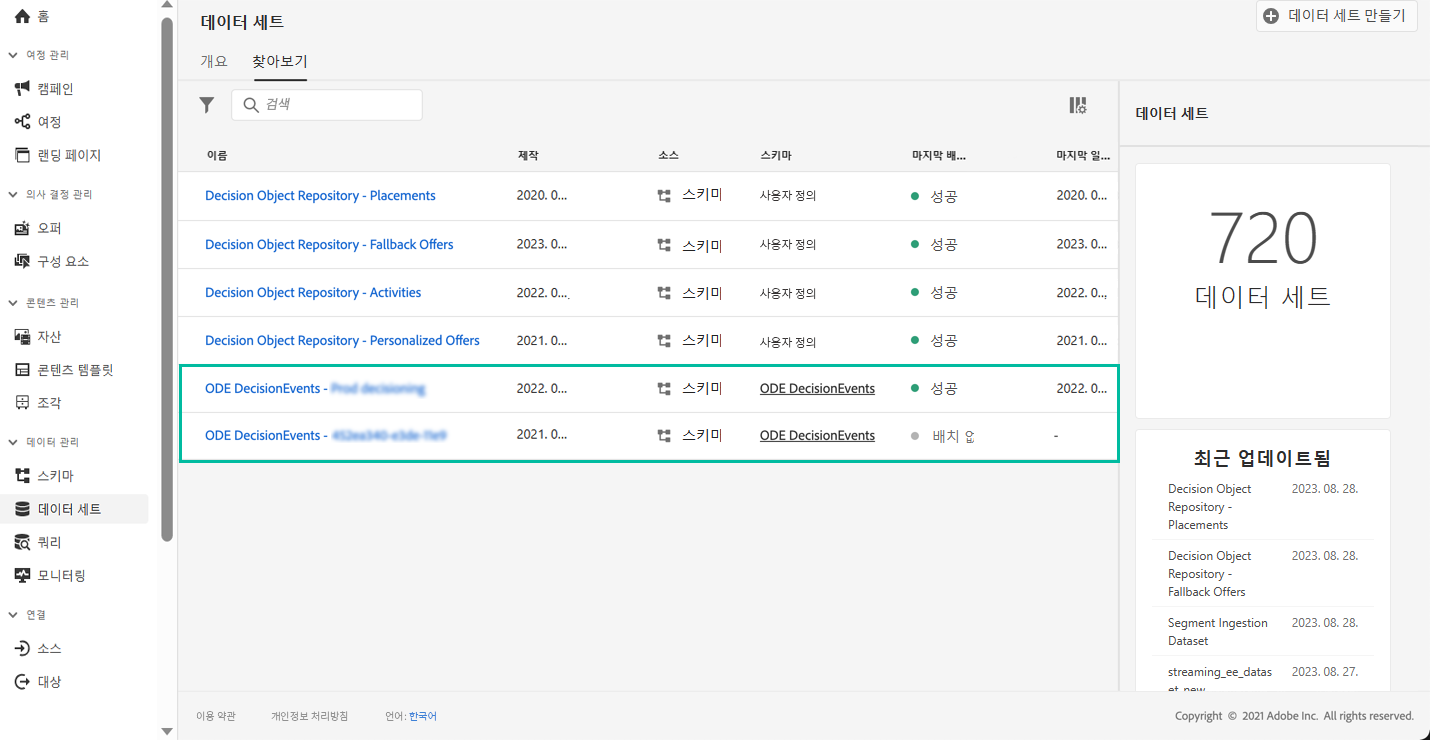This screenshot has width=1430, height=740.
Task: Open Decision Object Repository - Placements dataset
Action: (320, 196)
